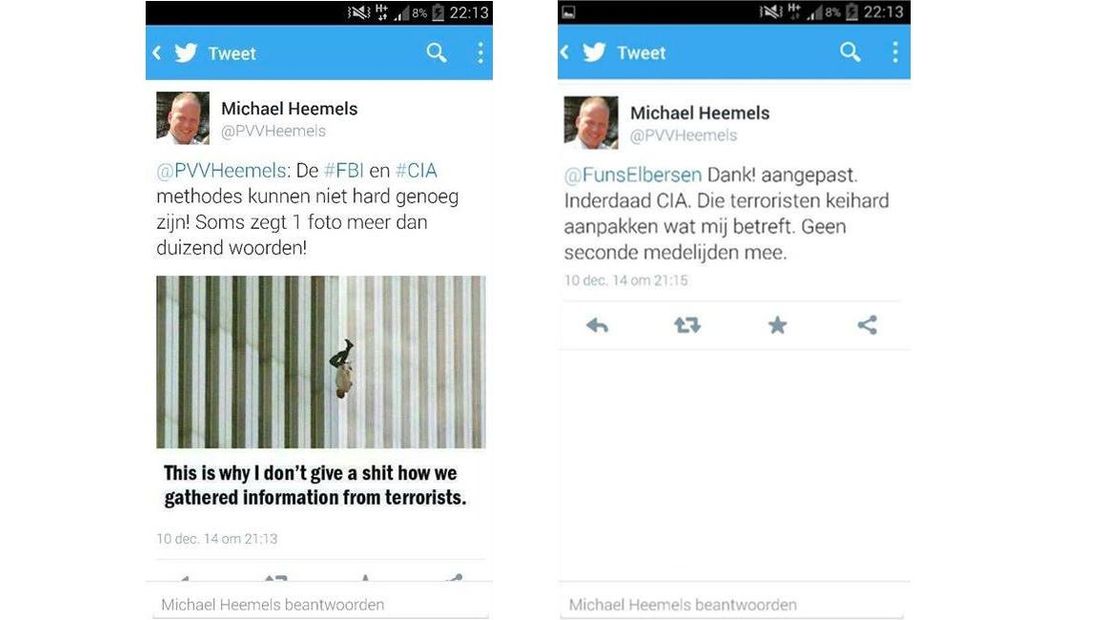Open the three-dot menu in right tweet header
The image size is (1104, 620).
(895, 52)
